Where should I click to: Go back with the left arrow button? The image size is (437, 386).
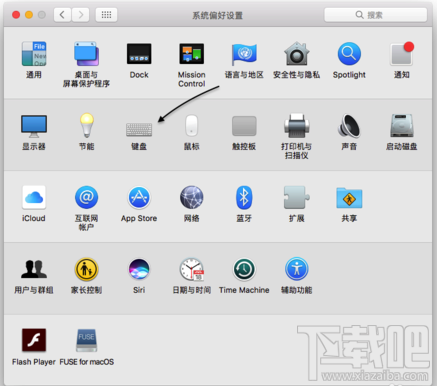[62, 15]
